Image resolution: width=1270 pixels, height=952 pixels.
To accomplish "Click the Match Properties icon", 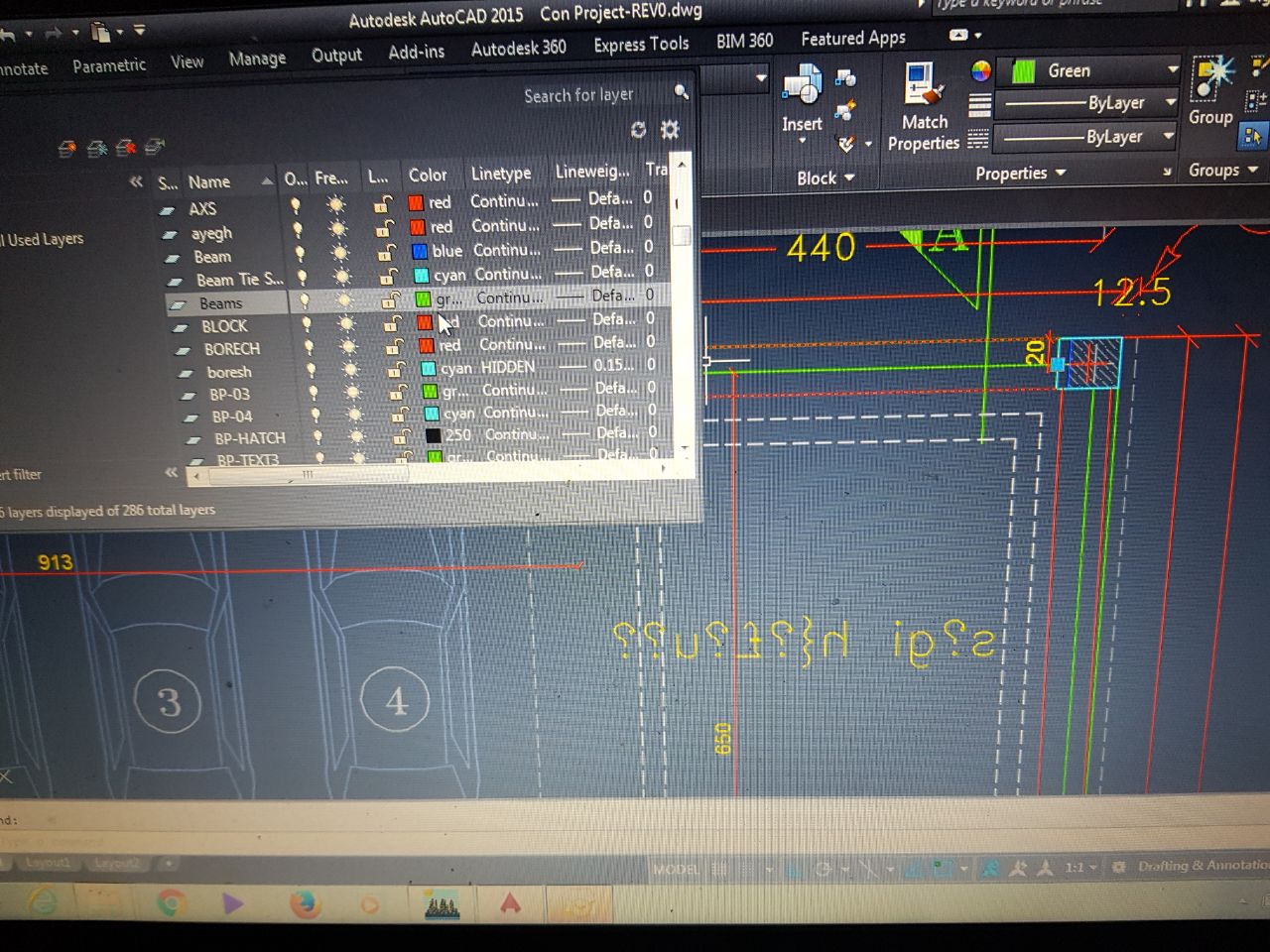I will tap(923, 83).
